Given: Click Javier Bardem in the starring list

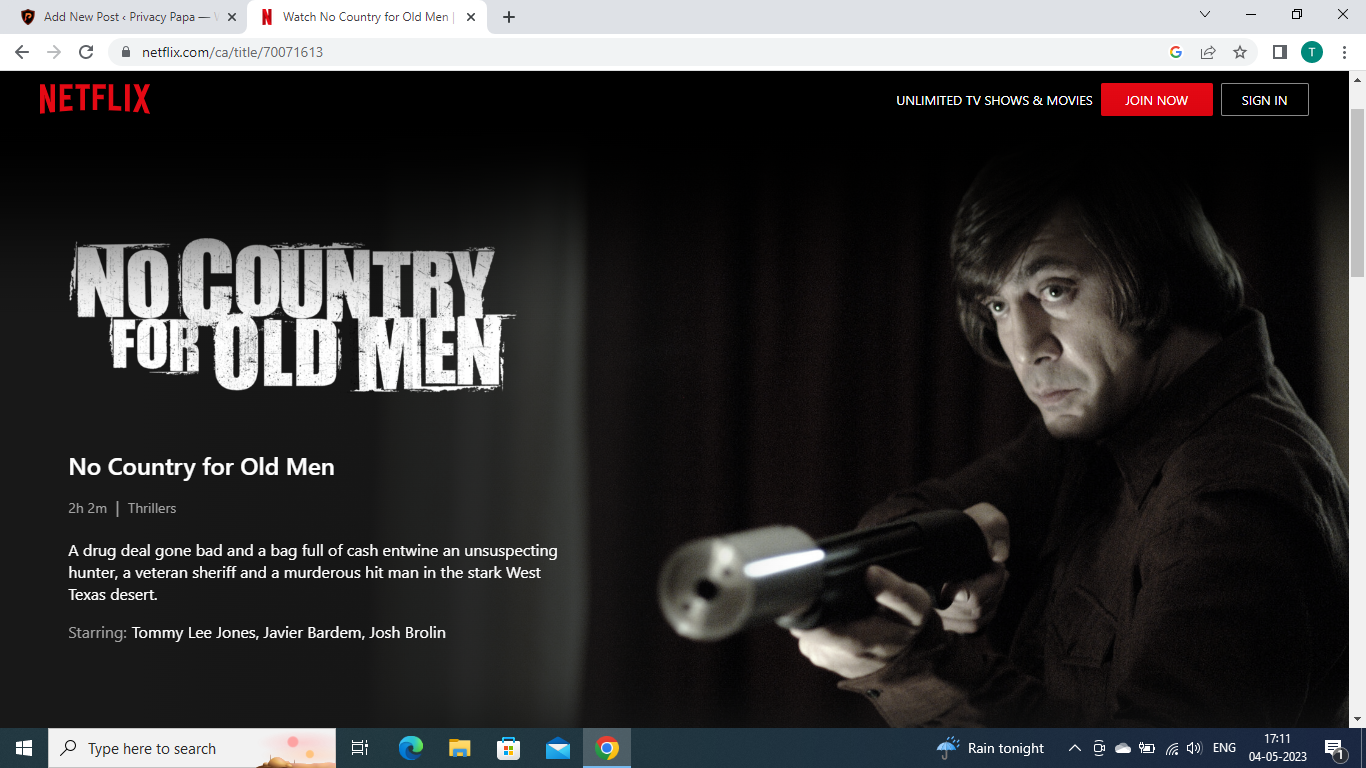Looking at the screenshot, I should [312, 632].
